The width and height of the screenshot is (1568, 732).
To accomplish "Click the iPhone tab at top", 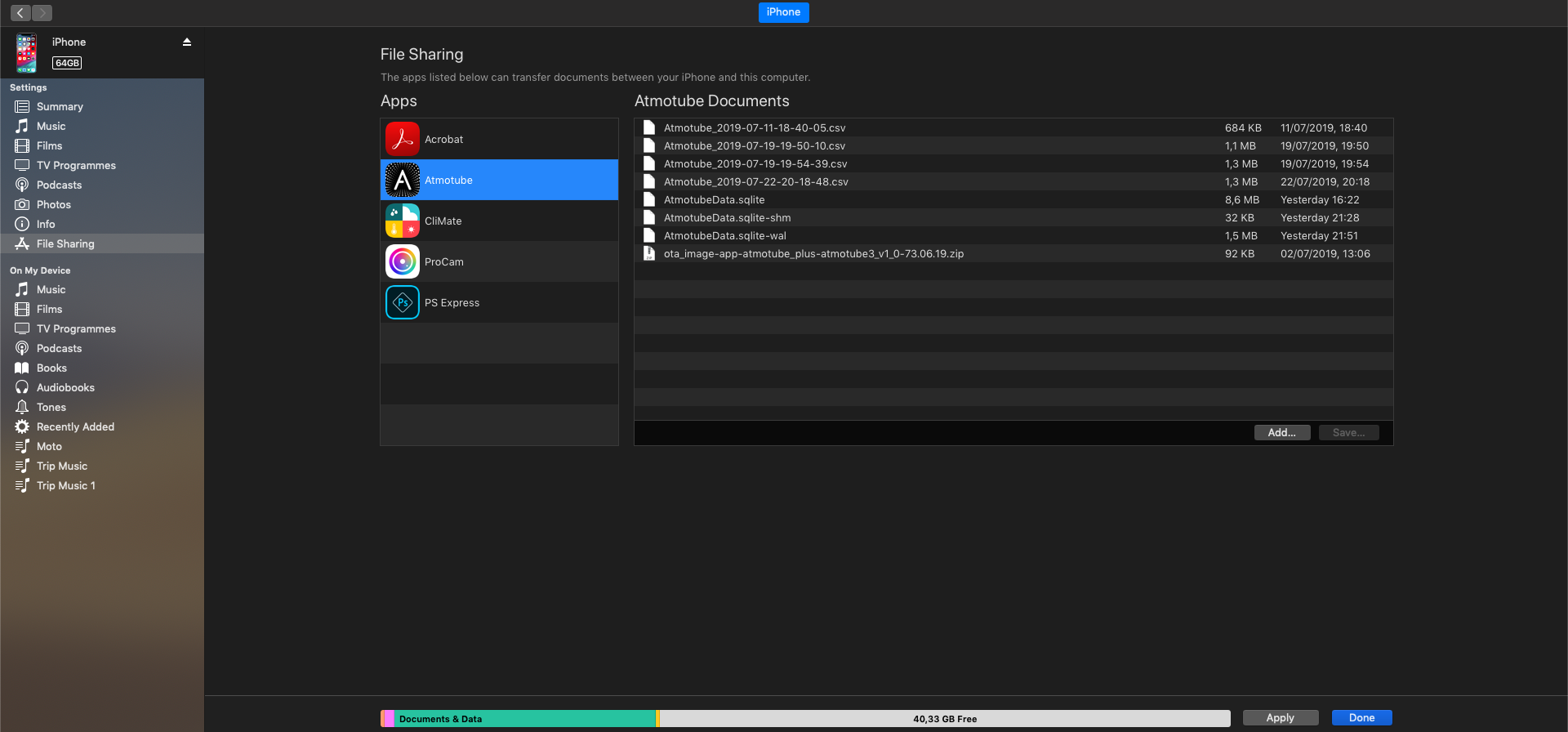I will pos(783,12).
